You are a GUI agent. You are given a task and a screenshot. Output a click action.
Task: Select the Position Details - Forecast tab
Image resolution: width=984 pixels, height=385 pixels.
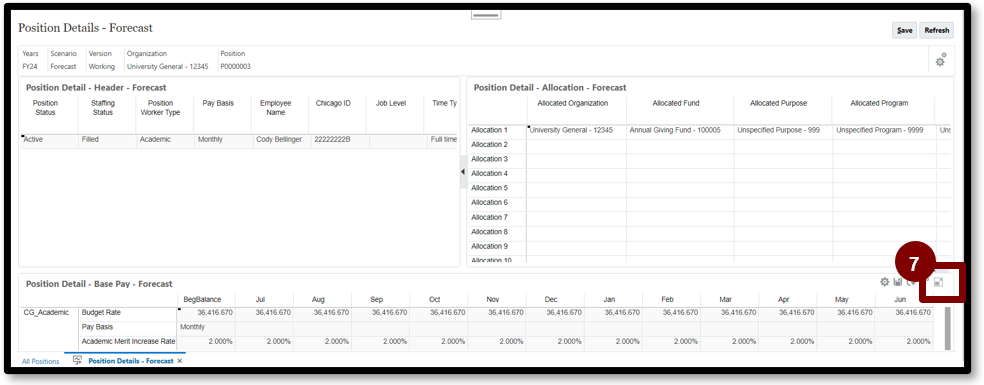click(x=131, y=361)
